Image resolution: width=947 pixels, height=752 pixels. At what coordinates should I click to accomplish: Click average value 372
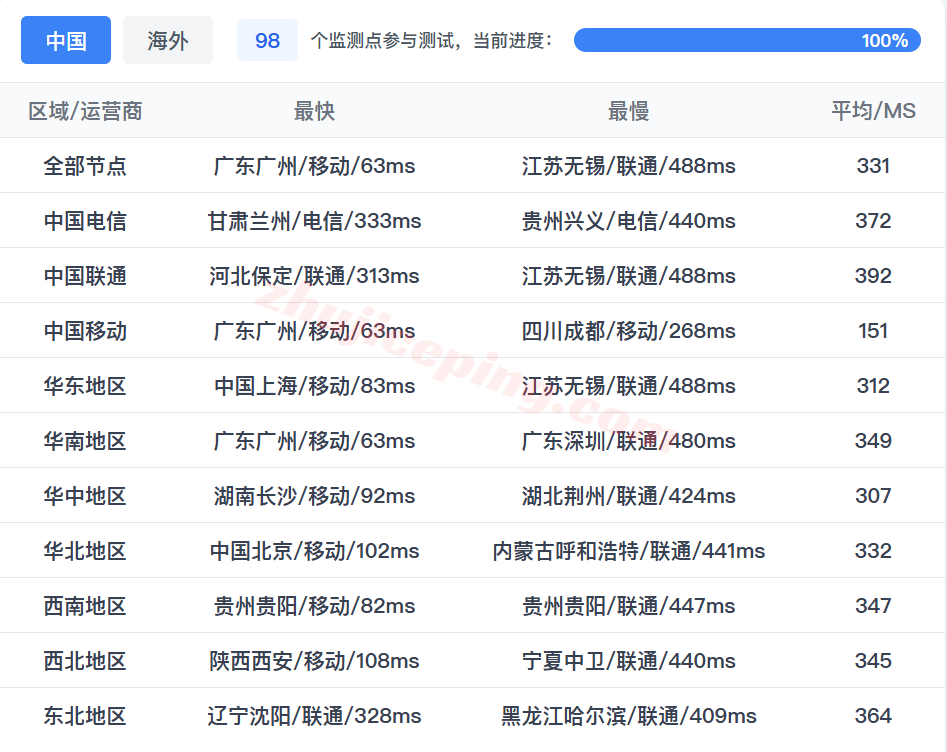pyautogui.click(x=873, y=220)
